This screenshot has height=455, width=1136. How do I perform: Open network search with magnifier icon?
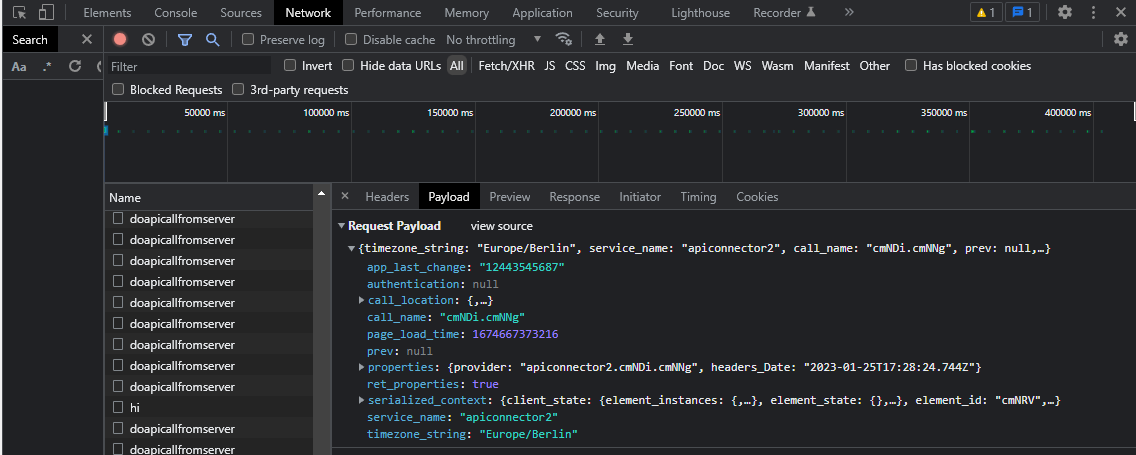[212, 39]
